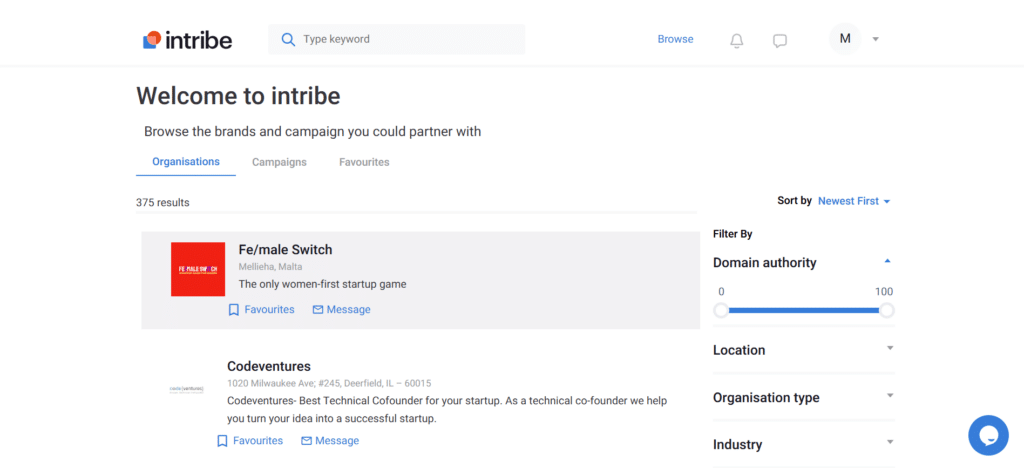1024x468 pixels.
Task: Click the maximum Domain authority slider handle
Action: 886,311
